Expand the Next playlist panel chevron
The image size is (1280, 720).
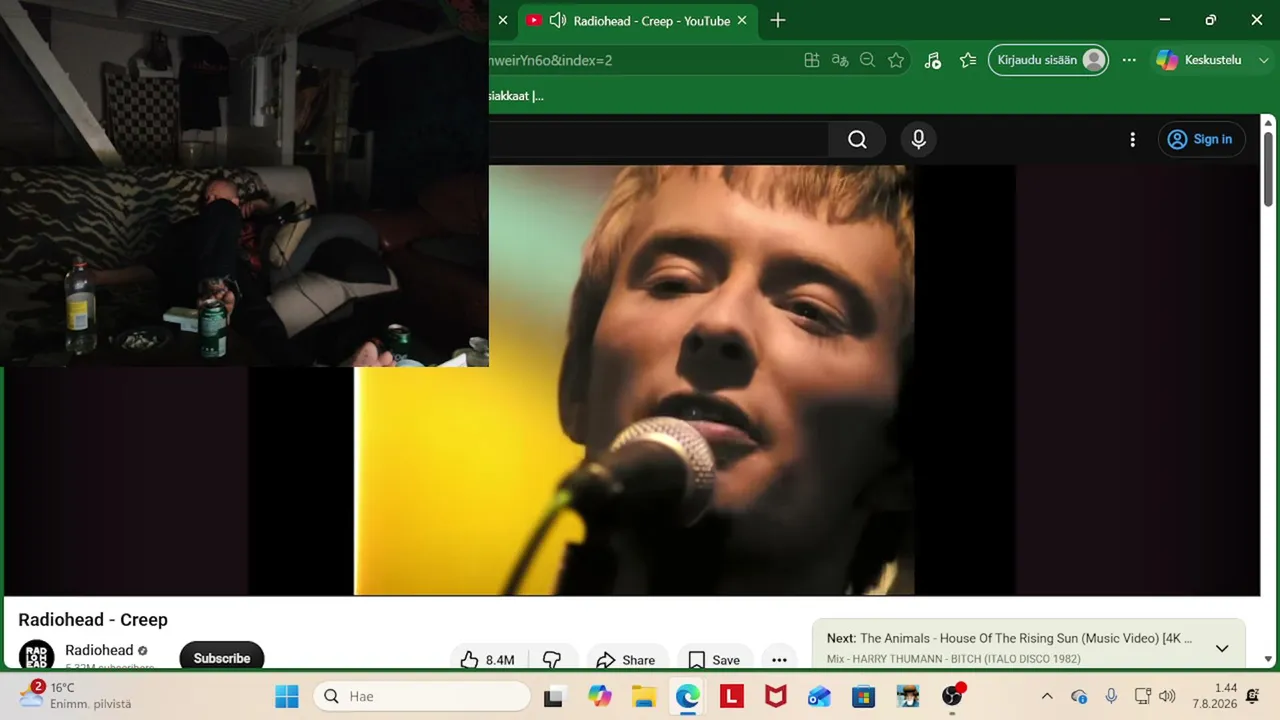[1222, 648]
